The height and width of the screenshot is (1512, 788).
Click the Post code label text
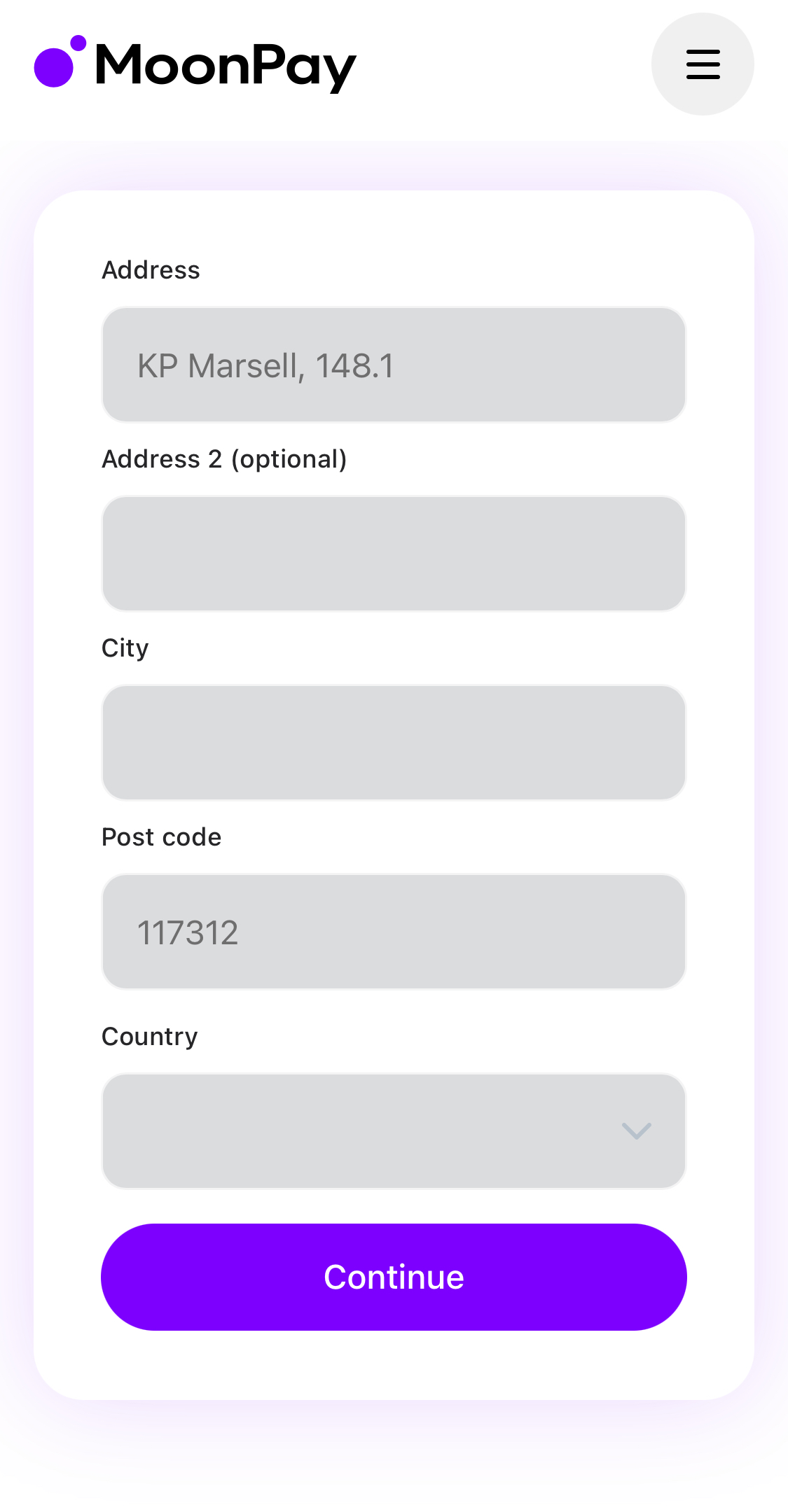click(x=161, y=837)
